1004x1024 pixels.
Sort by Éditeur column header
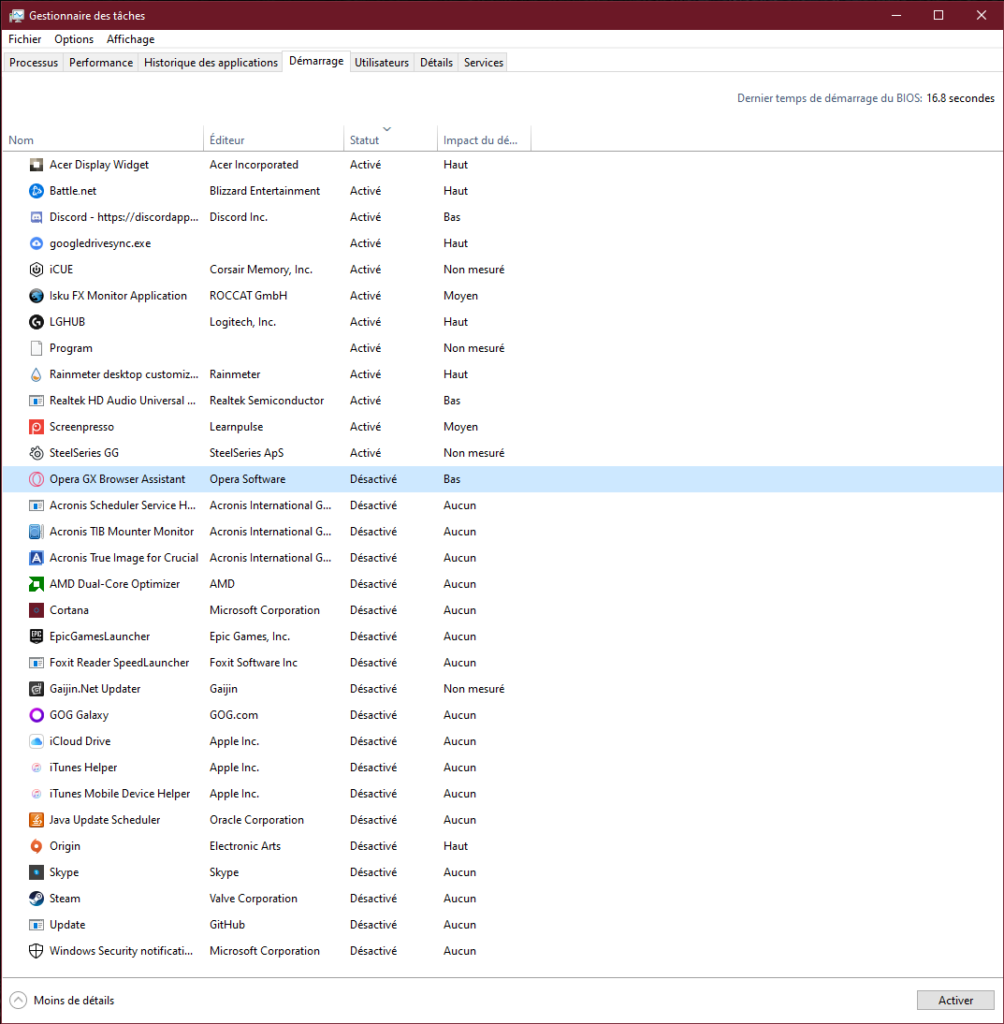point(274,140)
